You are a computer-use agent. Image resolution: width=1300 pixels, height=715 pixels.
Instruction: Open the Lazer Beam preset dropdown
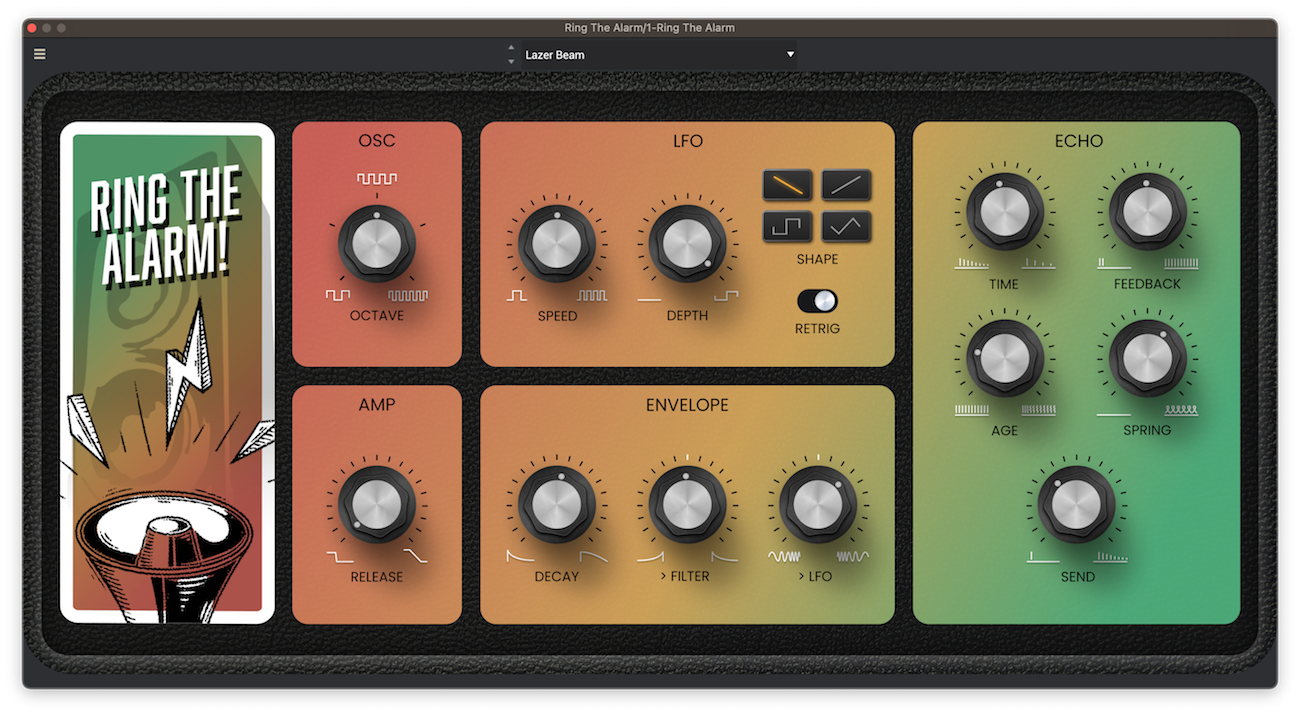[x=660, y=54]
